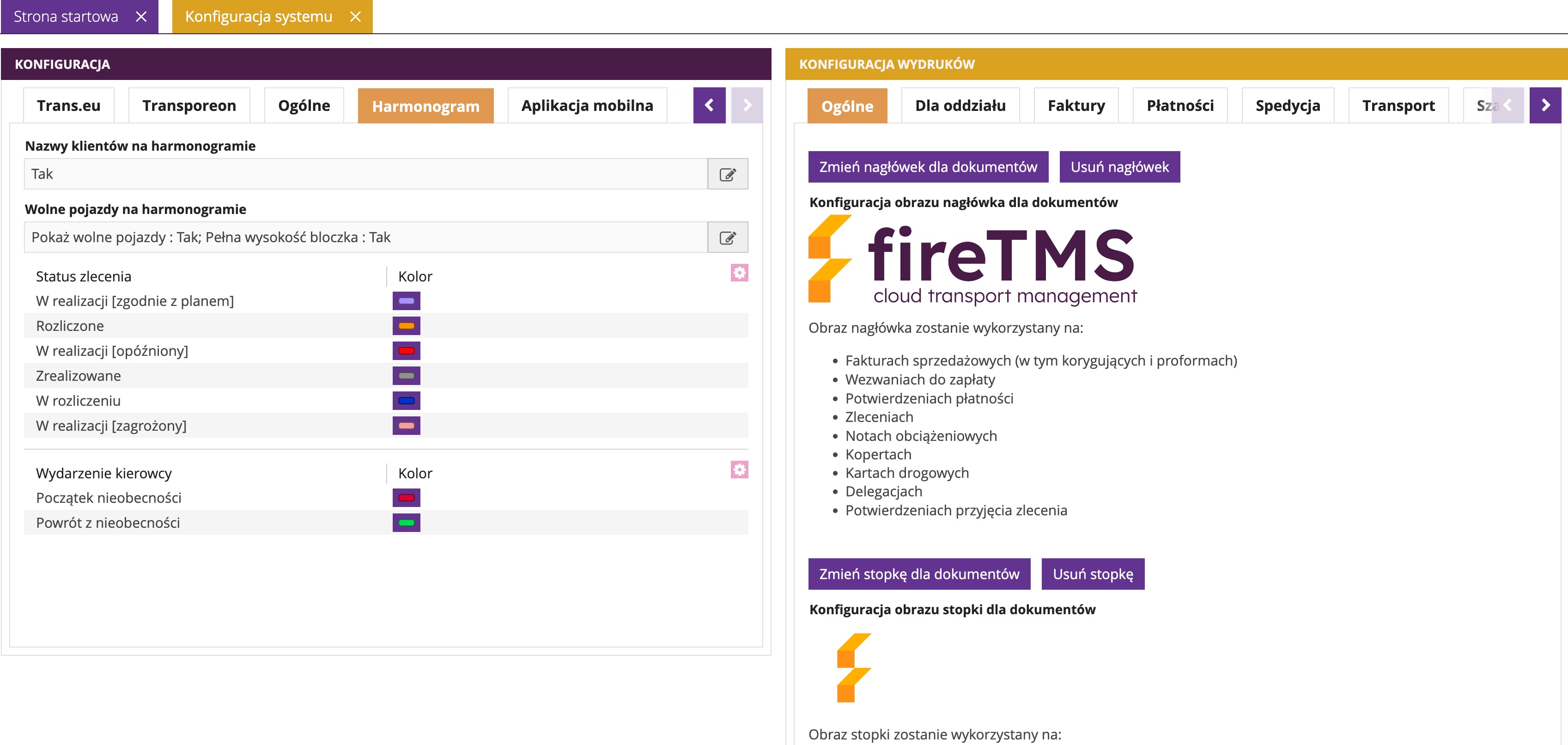
Task: Close the Konfiguracja systemu tab
Action: [x=355, y=17]
